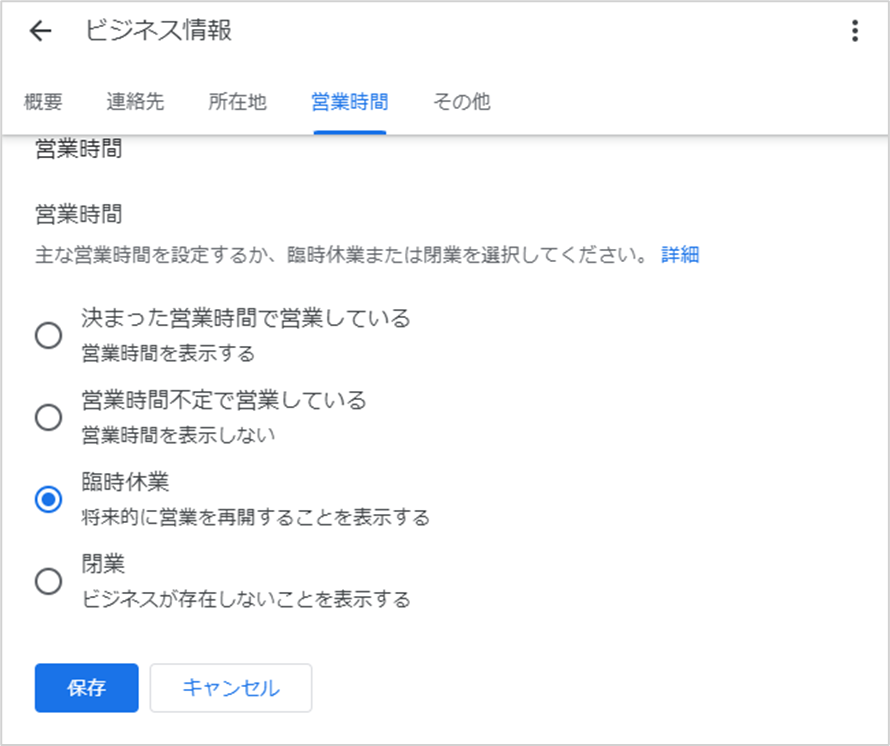The image size is (890, 746).
Task: Open the three-dot more options menu
Action: click(855, 31)
